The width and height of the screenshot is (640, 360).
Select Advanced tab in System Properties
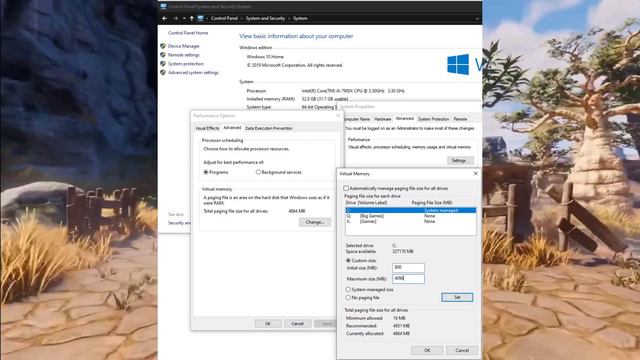tap(404, 119)
